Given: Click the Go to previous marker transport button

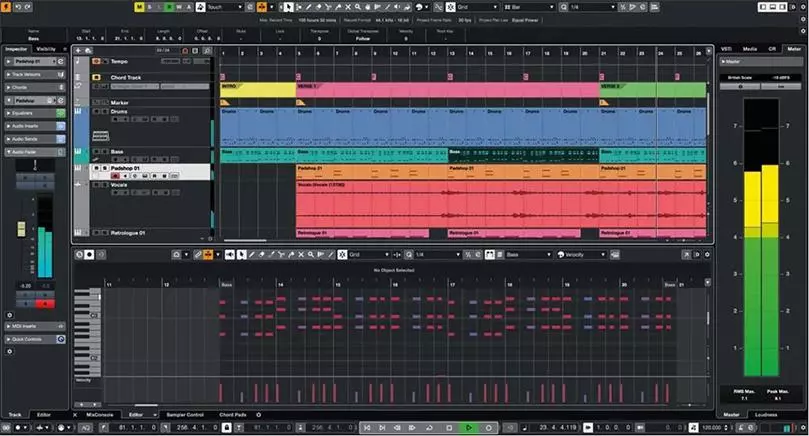Looking at the screenshot, I should tap(367, 428).
